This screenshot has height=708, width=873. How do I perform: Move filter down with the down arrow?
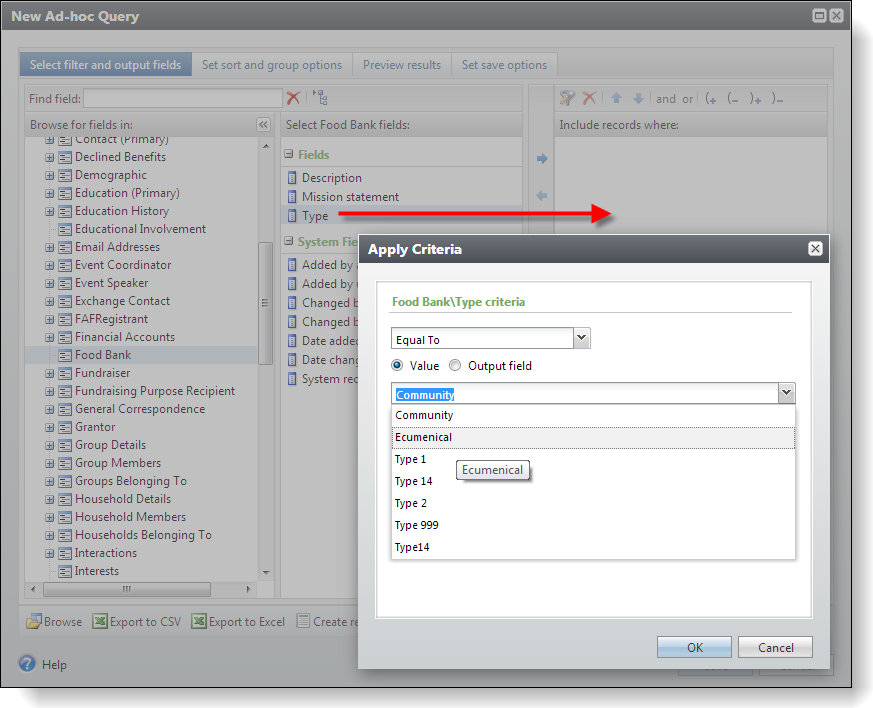(639, 99)
